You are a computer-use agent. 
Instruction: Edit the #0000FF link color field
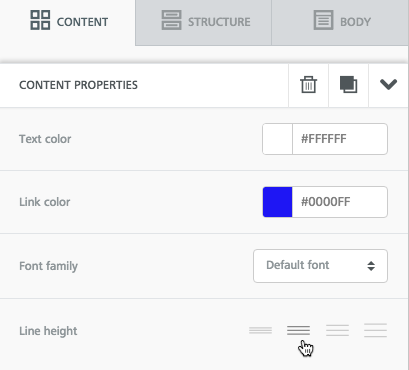click(x=340, y=202)
